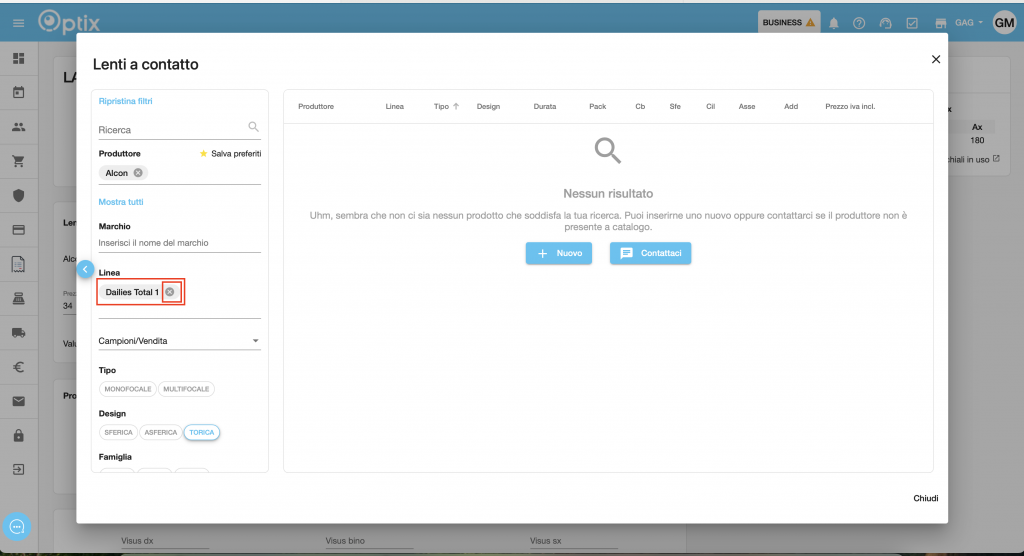Image resolution: width=1024 pixels, height=556 pixels.
Task: Open the chat support bubble
Action: (x=17, y=527)
